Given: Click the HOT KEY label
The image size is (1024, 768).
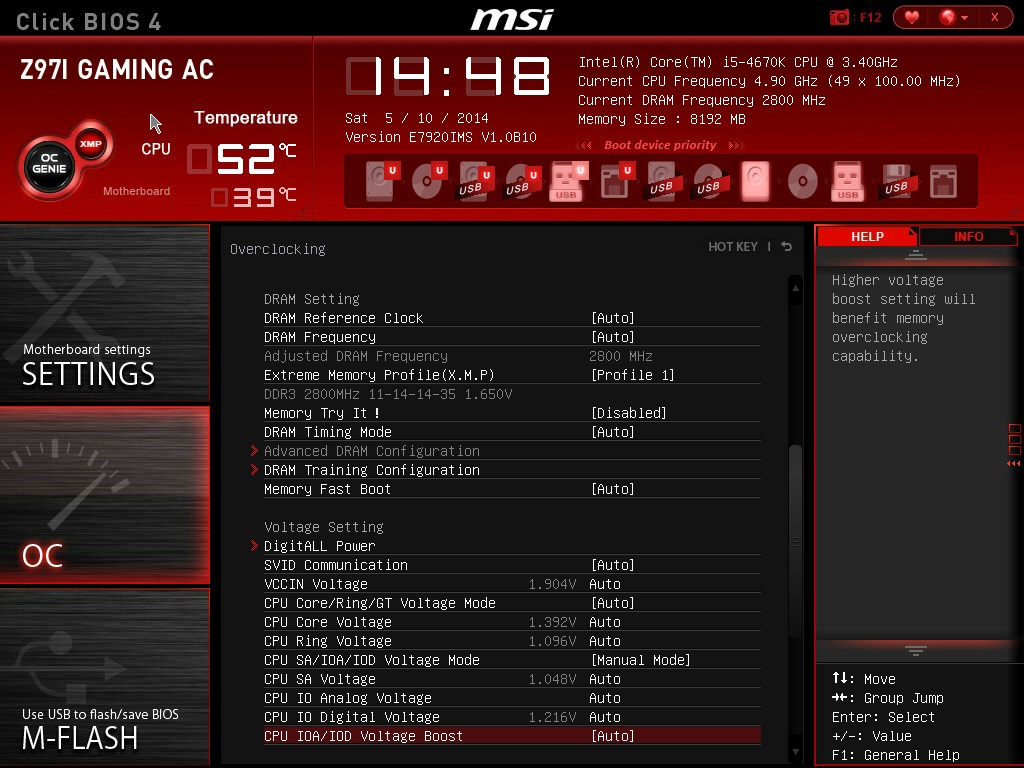Looking at the screenshot, I should pyautogui.click(x=733, y=247).
